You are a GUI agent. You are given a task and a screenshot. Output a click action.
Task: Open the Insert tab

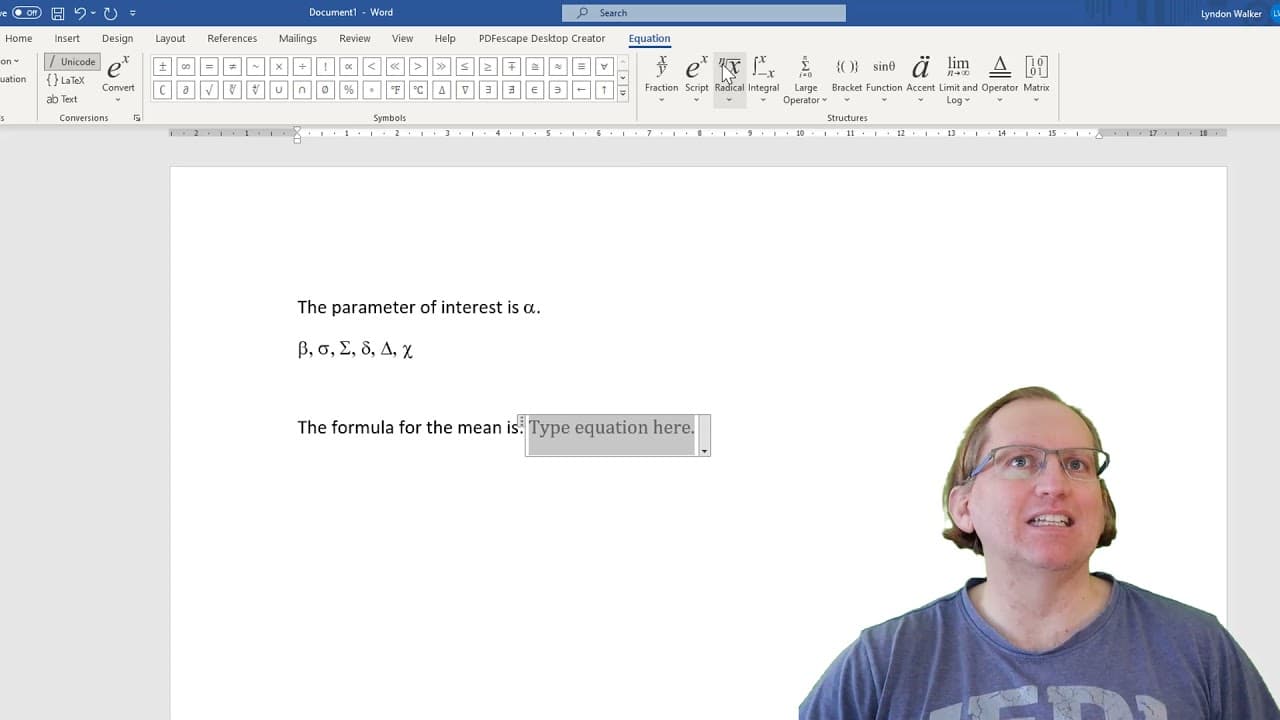(67, 38)
